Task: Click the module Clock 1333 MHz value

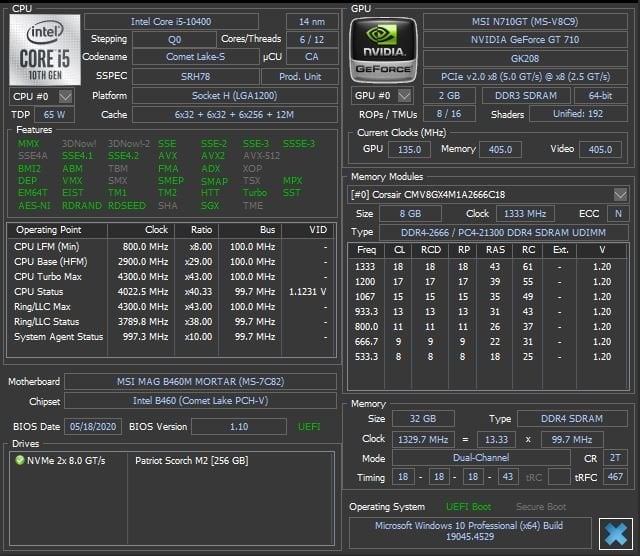Action: pos(525,214)
